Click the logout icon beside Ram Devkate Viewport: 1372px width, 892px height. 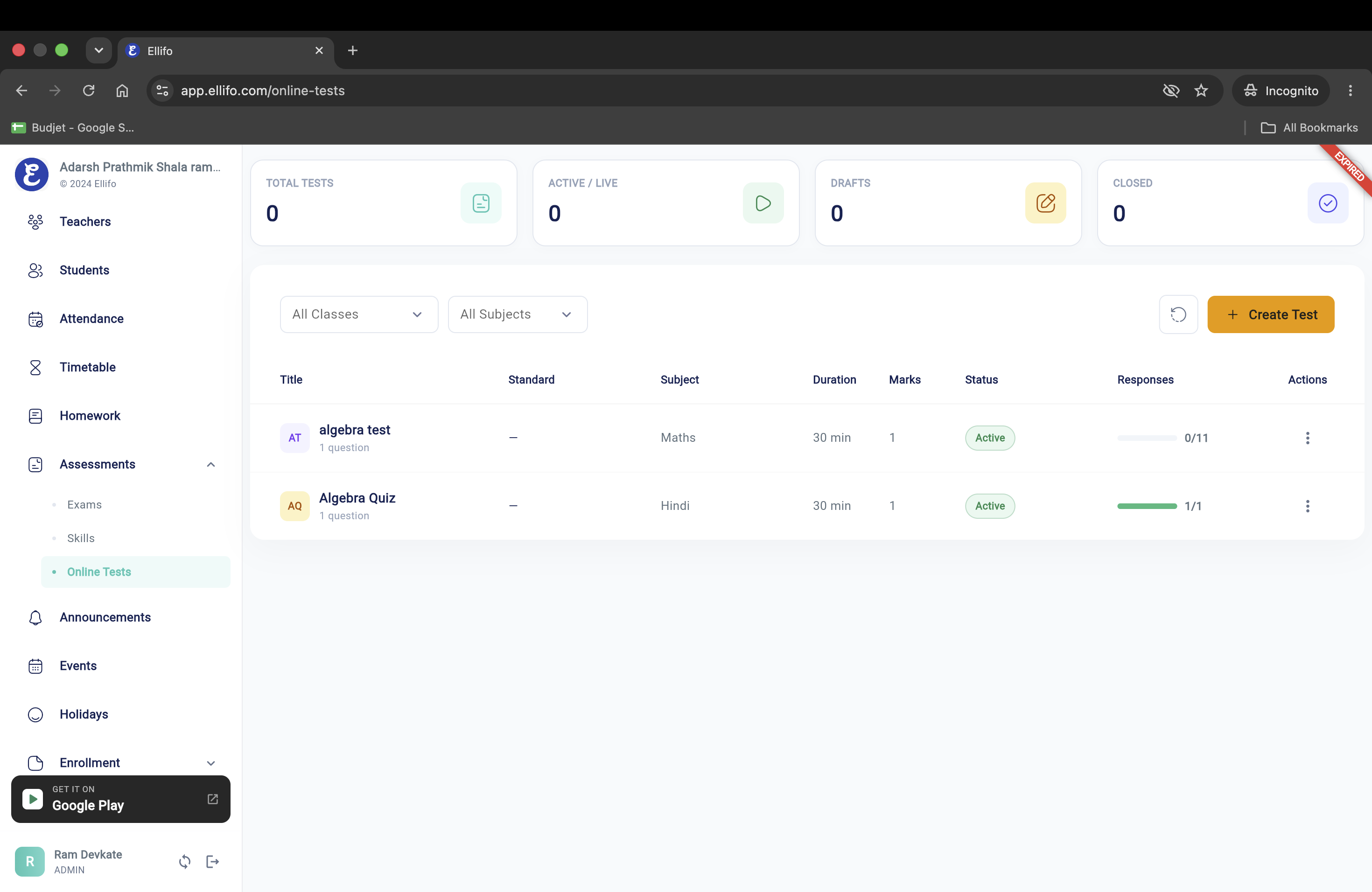click(212, 861)
